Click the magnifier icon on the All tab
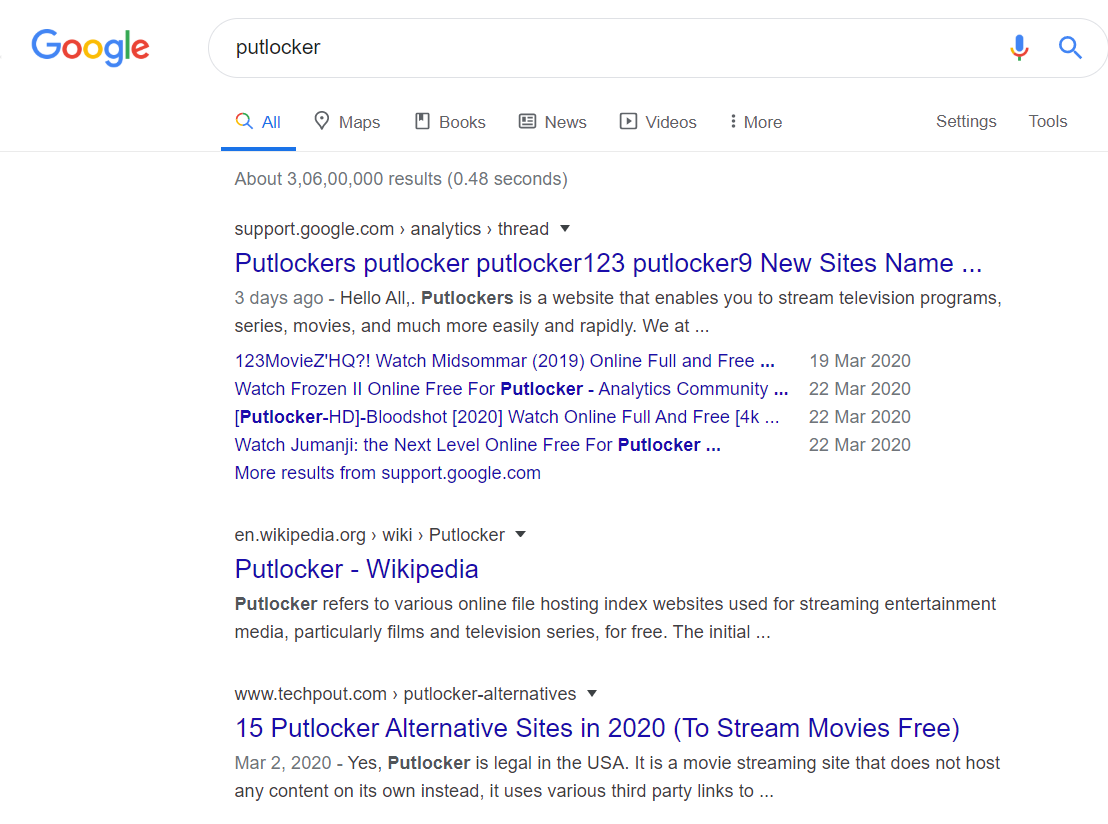 point(244,121)
